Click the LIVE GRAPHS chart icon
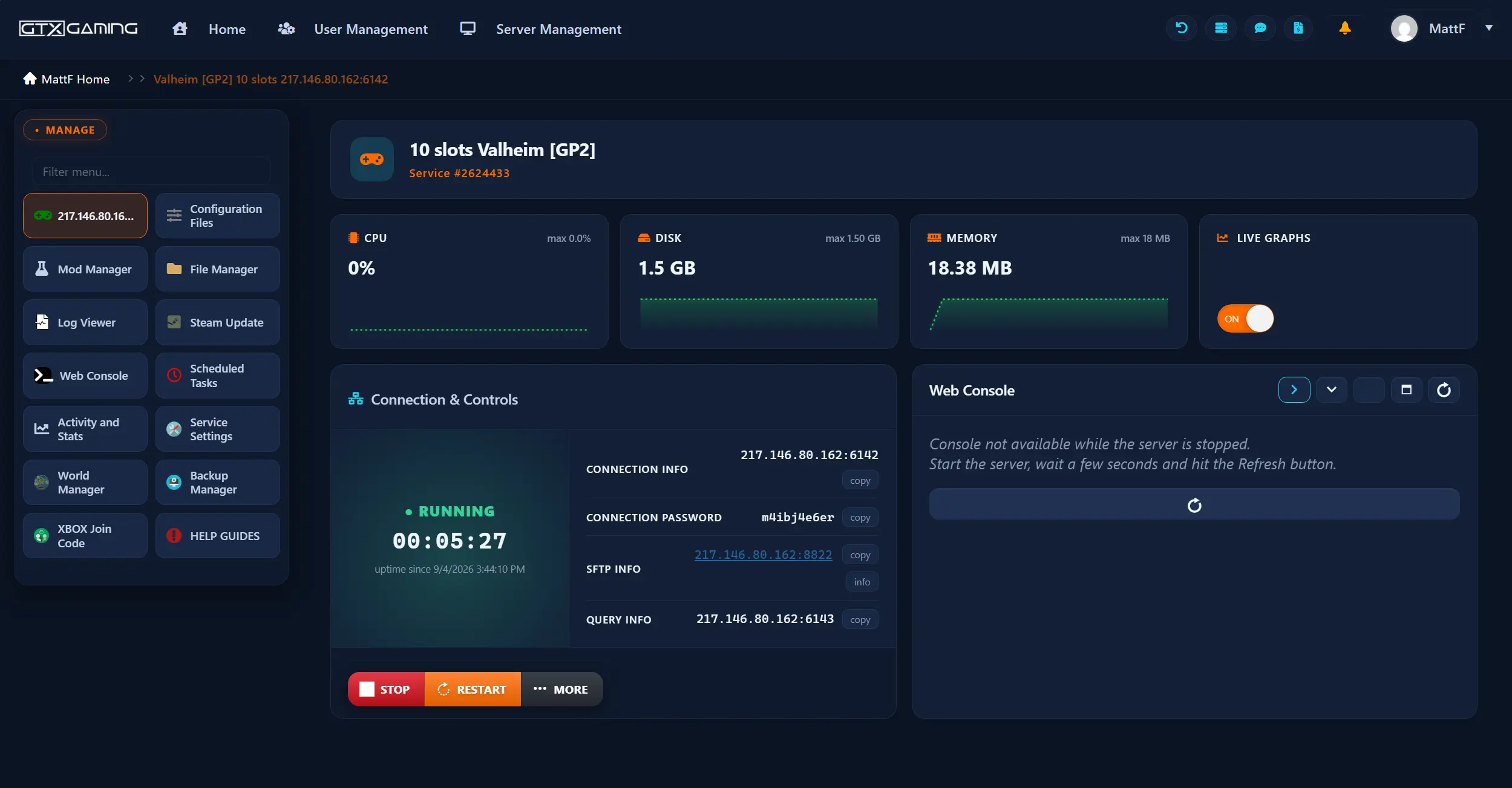 click(x=1223, y=238)
